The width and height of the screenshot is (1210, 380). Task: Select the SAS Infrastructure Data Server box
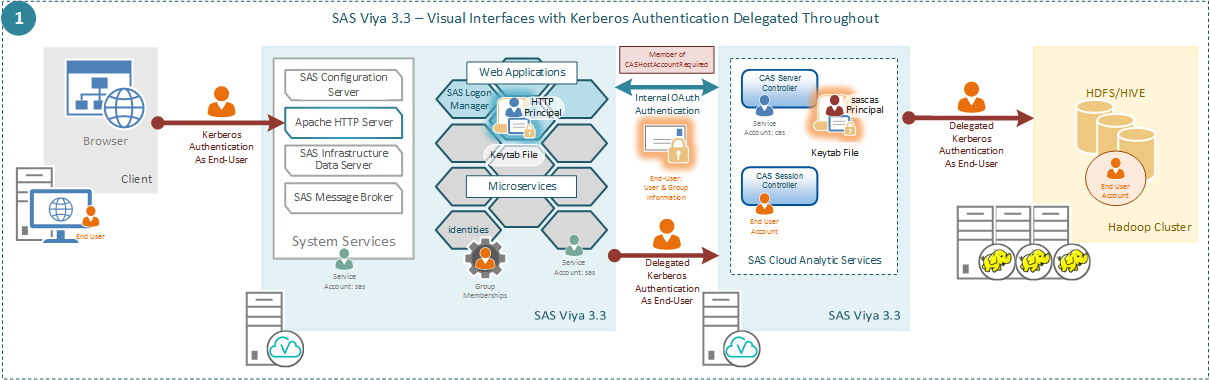[x=343, y=160]
